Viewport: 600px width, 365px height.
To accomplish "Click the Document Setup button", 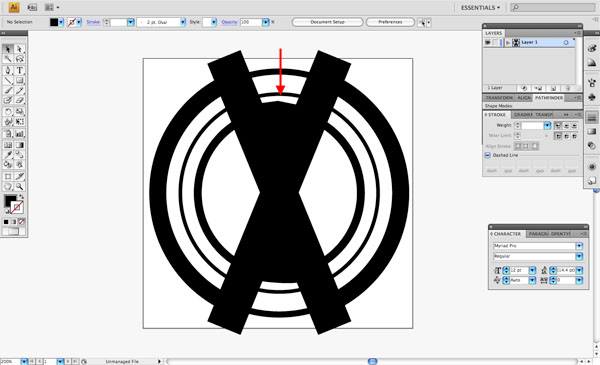I will point(328,22).
